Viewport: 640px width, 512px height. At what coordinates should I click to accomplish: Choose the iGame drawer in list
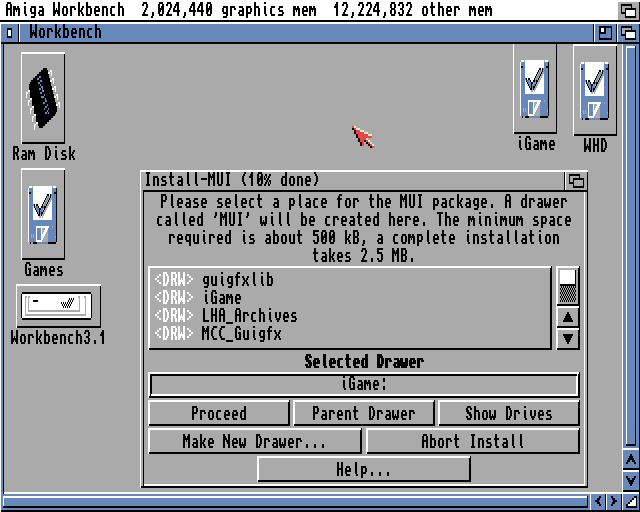click(x=221, y=298)
